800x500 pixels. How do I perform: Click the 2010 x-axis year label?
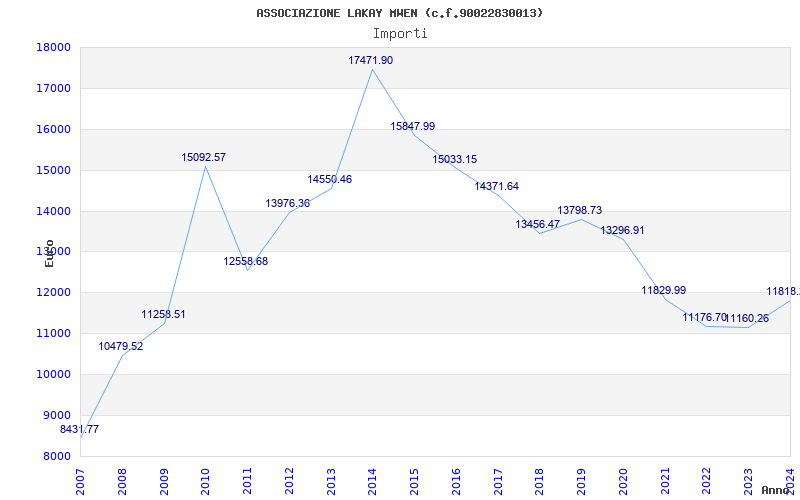coord(205,482)
